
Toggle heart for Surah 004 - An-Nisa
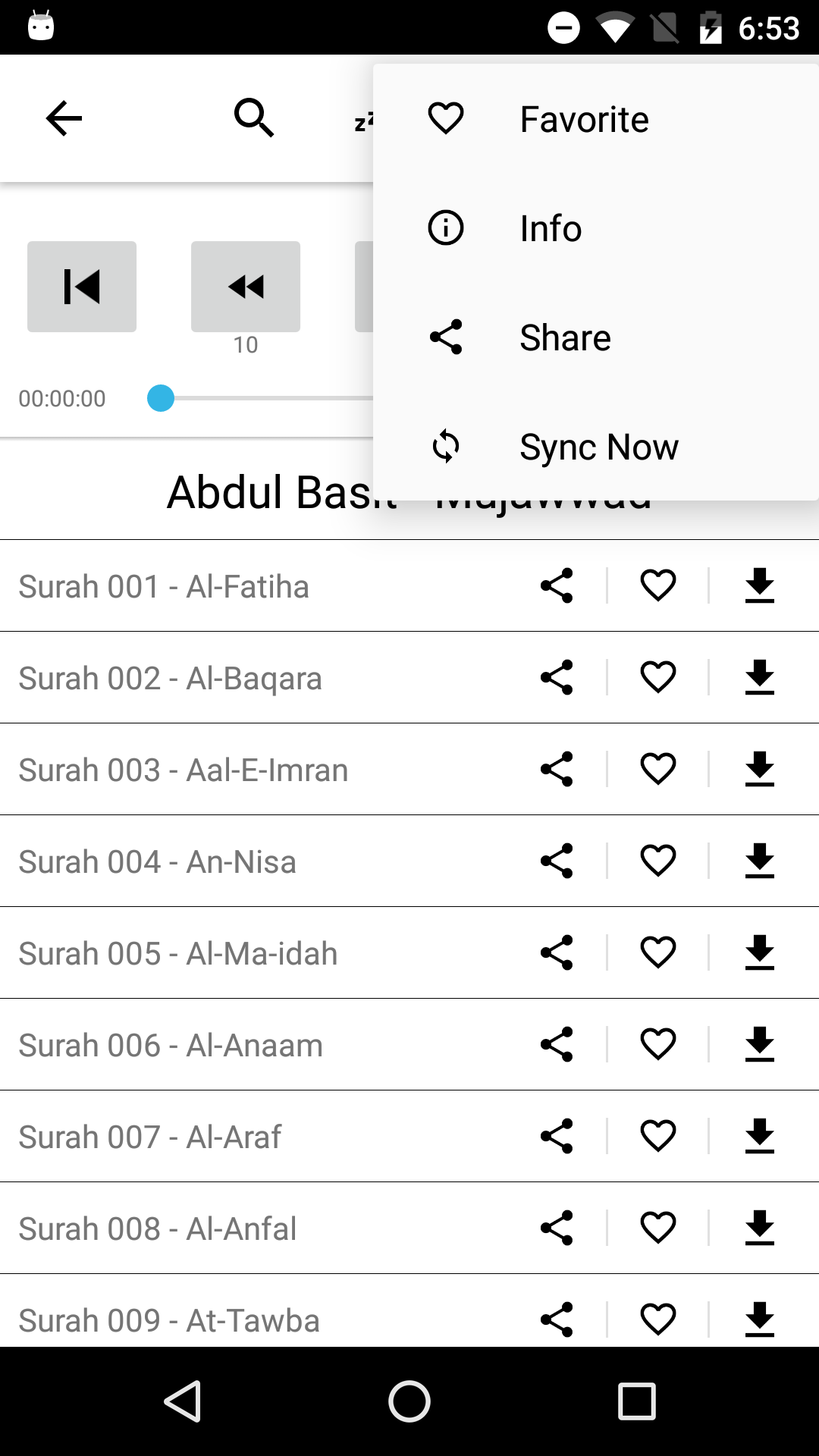point(658,861)
